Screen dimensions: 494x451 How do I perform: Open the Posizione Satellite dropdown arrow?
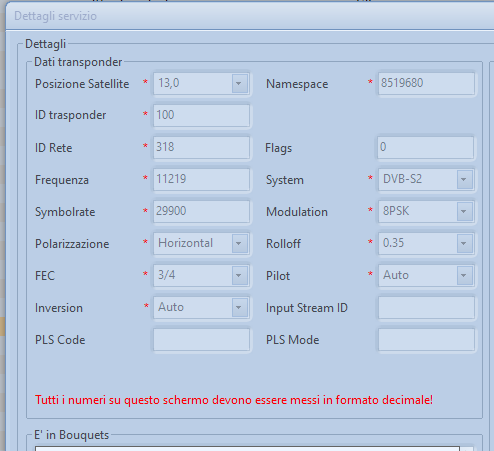point(239,83)
